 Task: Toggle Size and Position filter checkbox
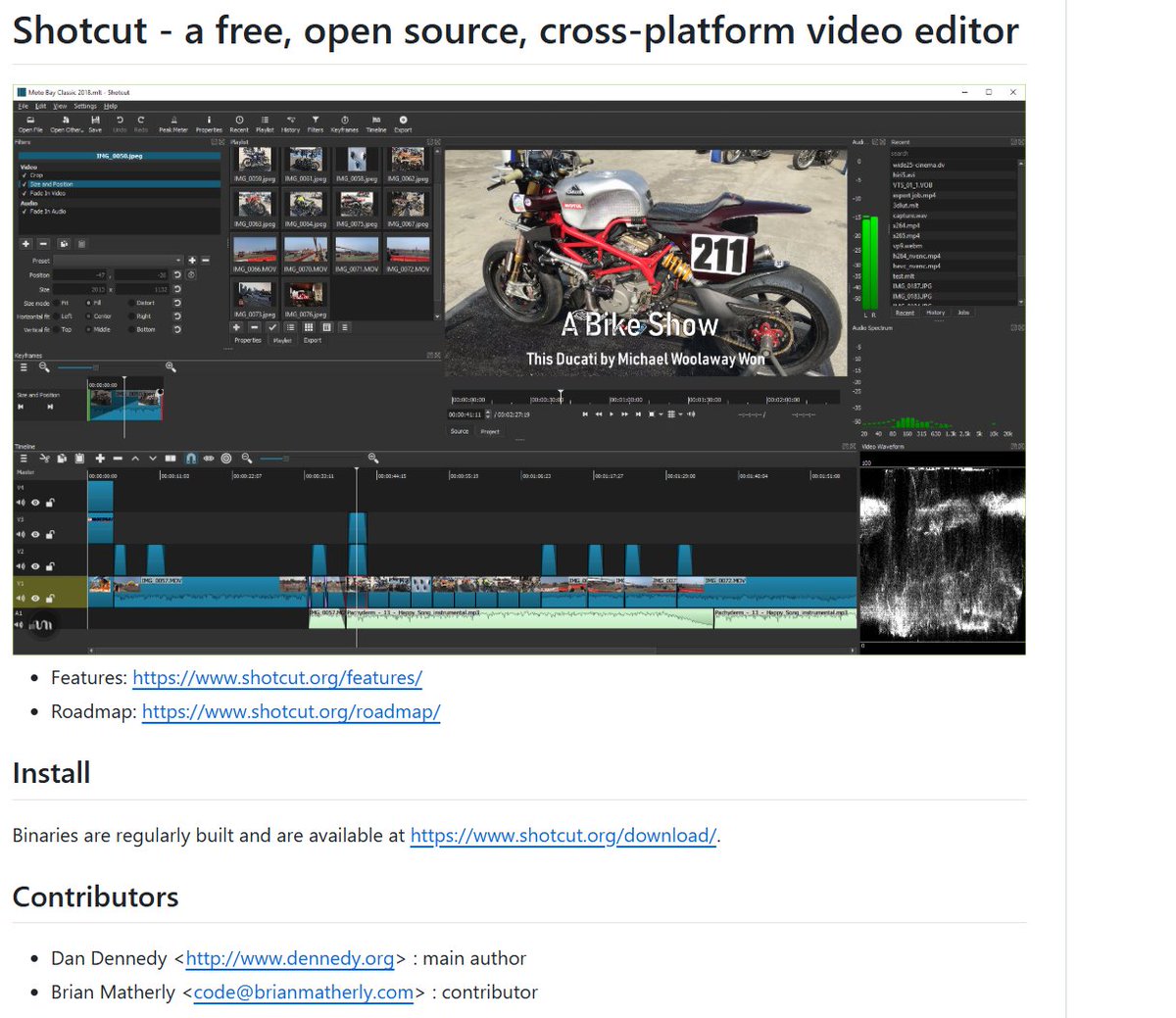(x=24, y=184)
